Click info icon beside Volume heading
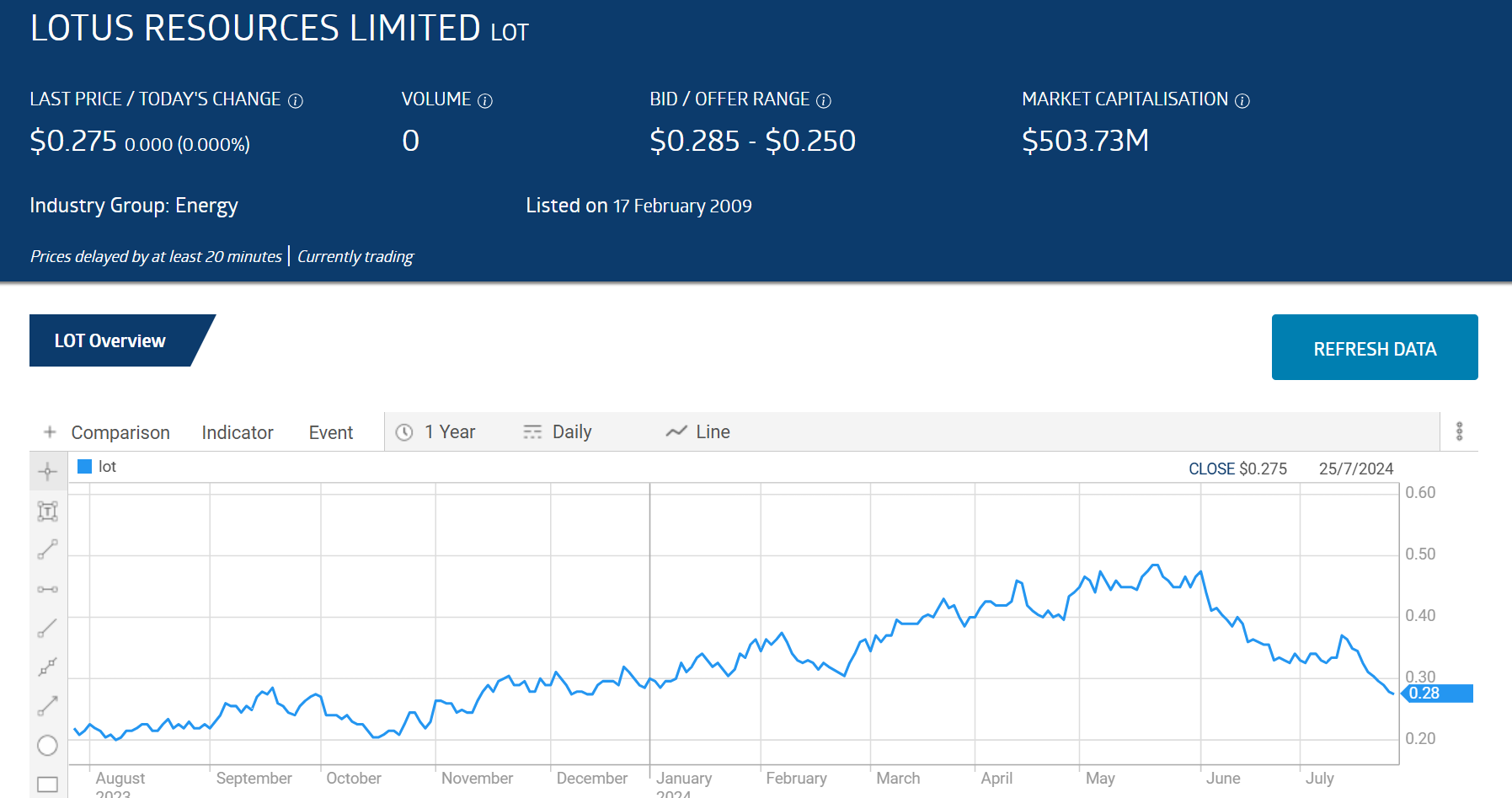1512x798 pixels. [x=485, y=101]
